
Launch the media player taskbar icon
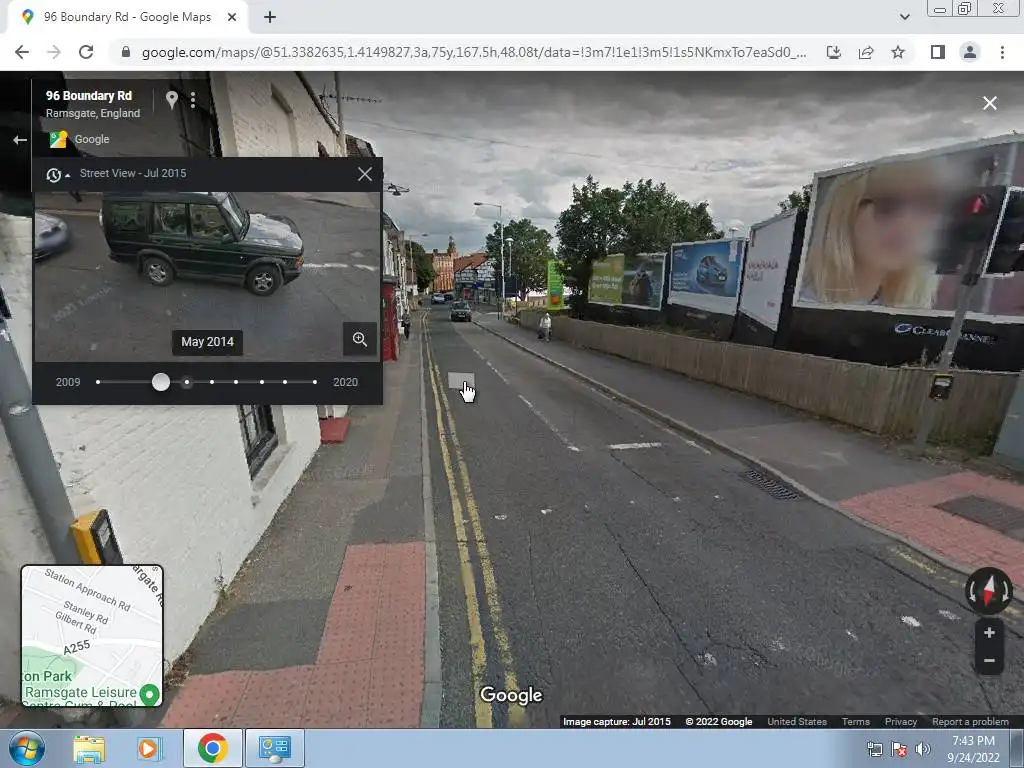[x=149, y=748]
